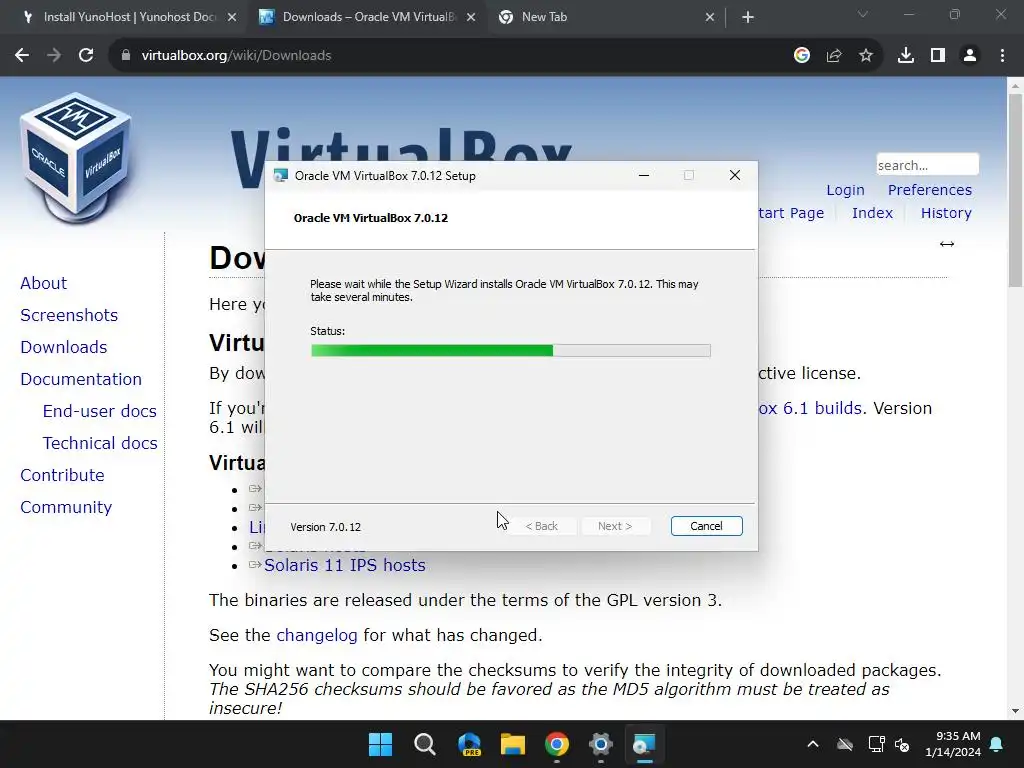The height and width of the screenshot is (768, 1024).
Task: Open the tab search chevron
Action: 863,14
